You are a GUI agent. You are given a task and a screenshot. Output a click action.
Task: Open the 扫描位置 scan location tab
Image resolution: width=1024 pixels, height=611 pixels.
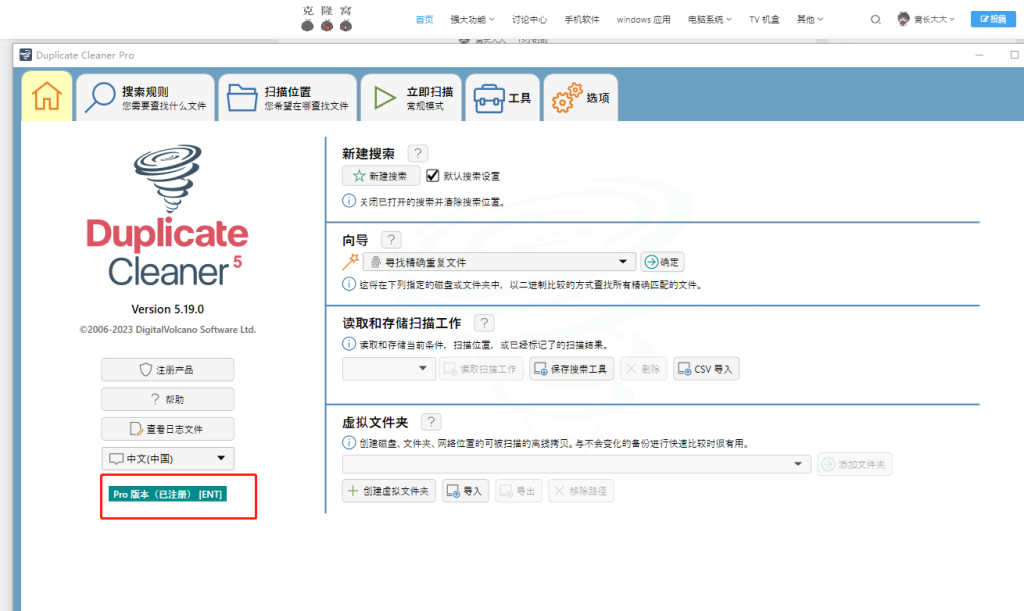[288, 98]
